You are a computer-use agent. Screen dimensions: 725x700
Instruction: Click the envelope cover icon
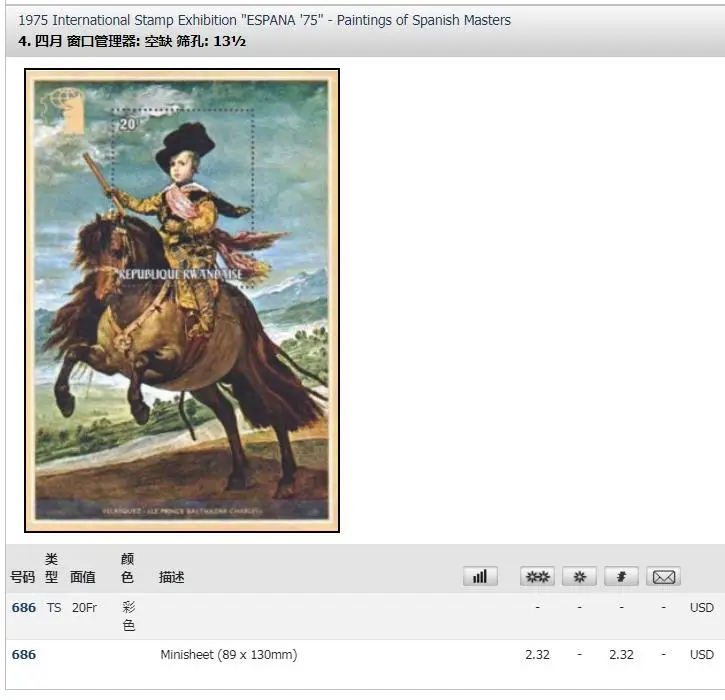[664, 576]
